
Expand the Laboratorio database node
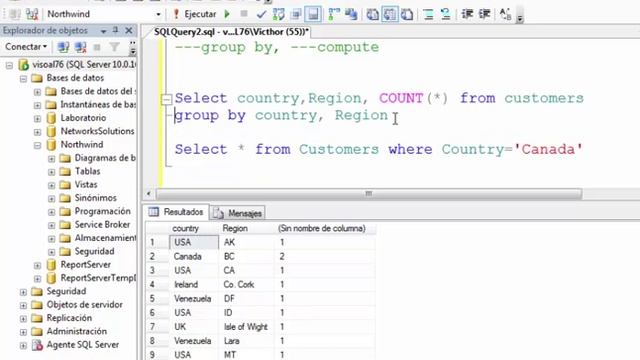pyautogui.click(x=37, y=118)
